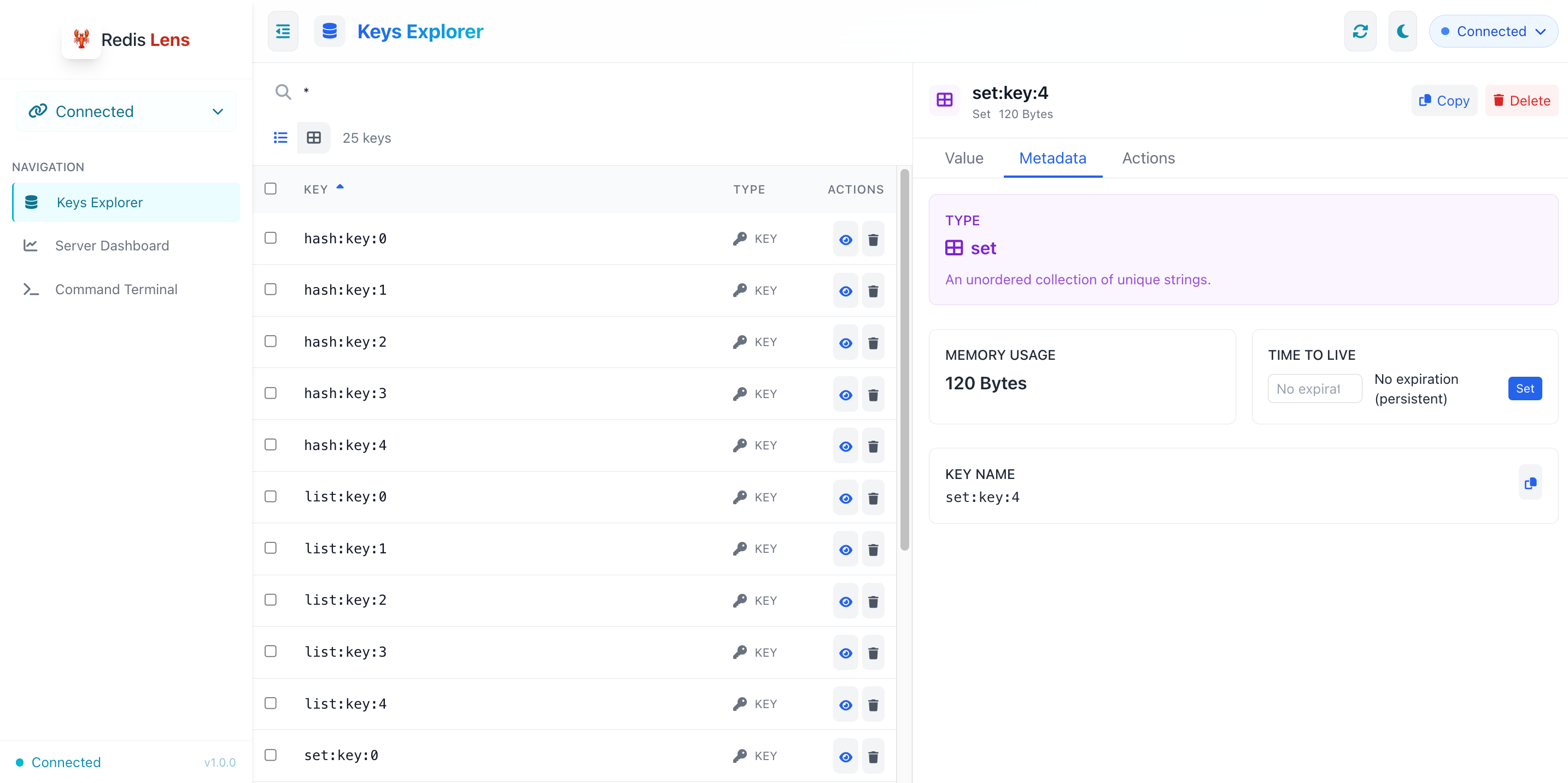Open Keys Explorer in the navigation
The height and width of the screenshot is (783, 1568).
click(x=126, y=202)
